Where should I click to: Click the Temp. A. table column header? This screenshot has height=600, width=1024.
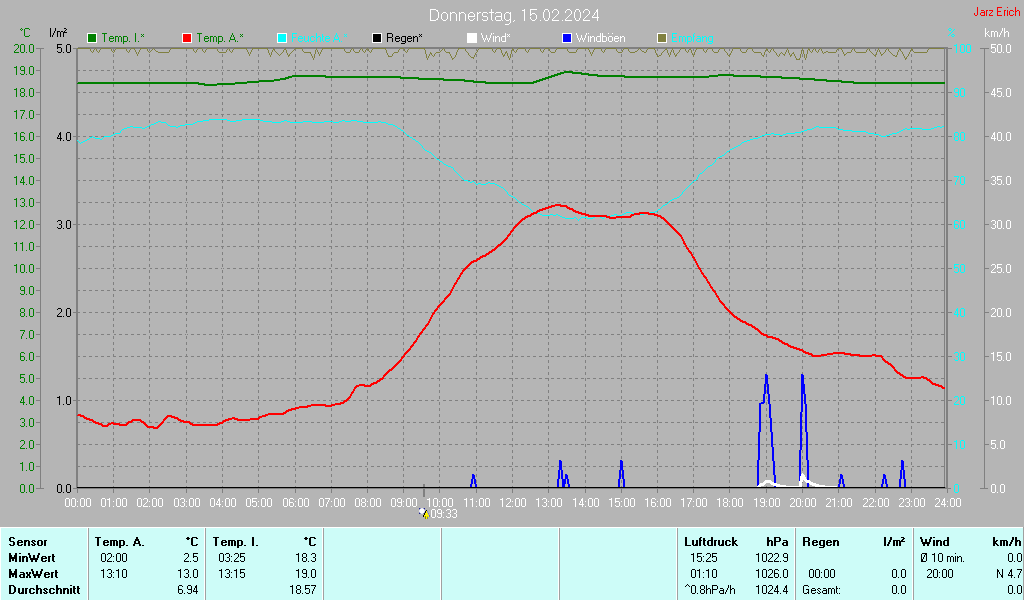(x=120, y=541)
